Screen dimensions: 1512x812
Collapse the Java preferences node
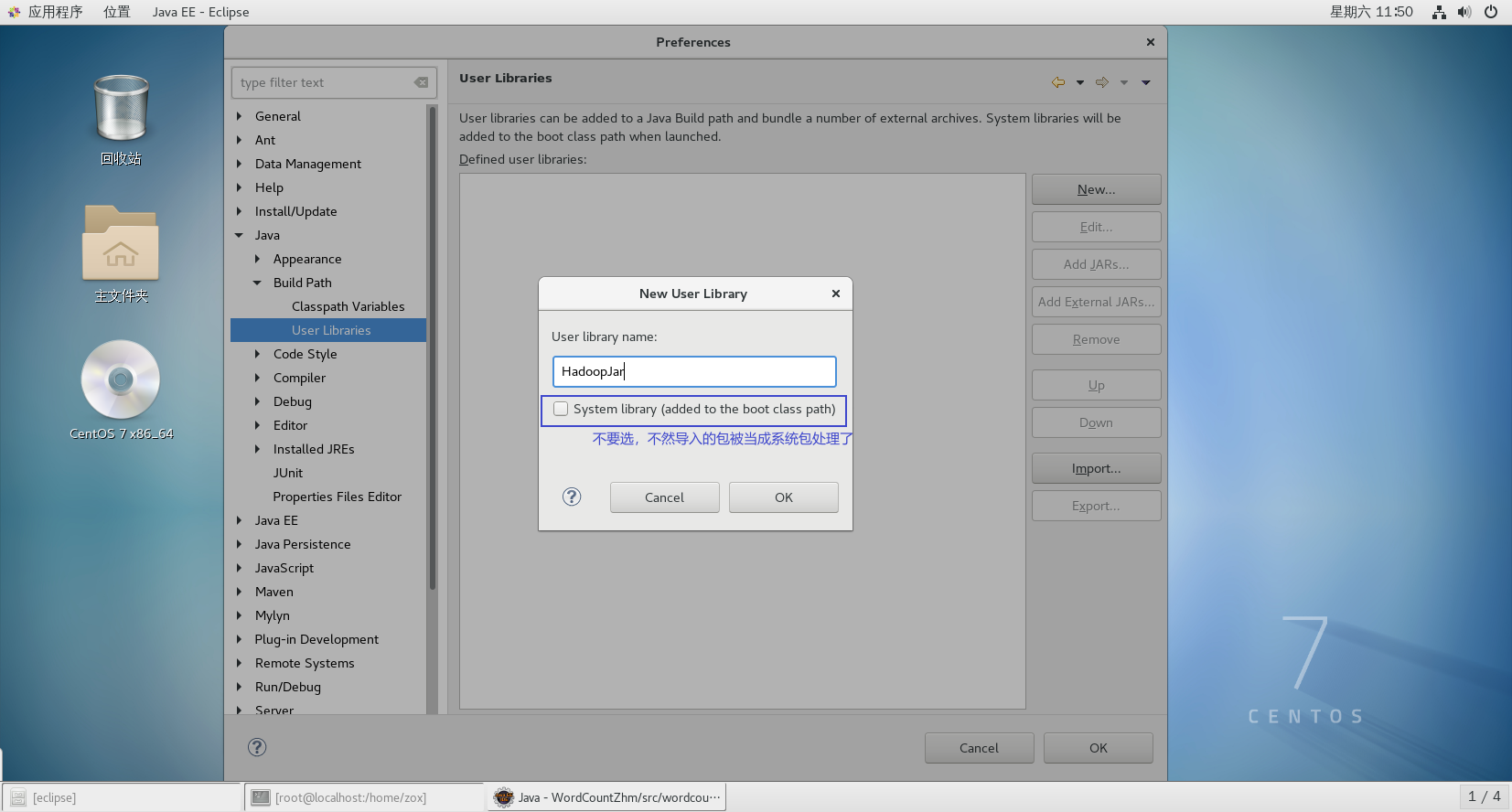(x=240, y=235)
